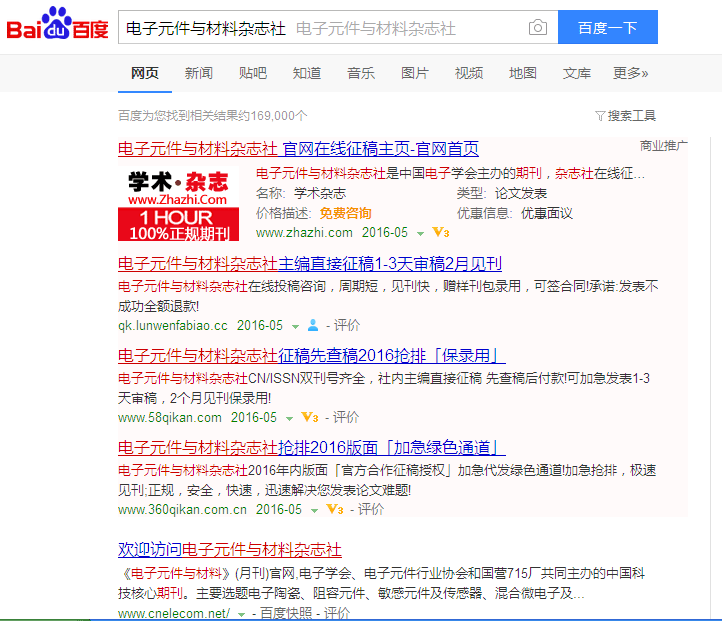Image resolution: width=722 pixels, height=621 pixels.
Task: Click the 免费咨询 price link
Action: pyautogui.click(x=345, y=213)
